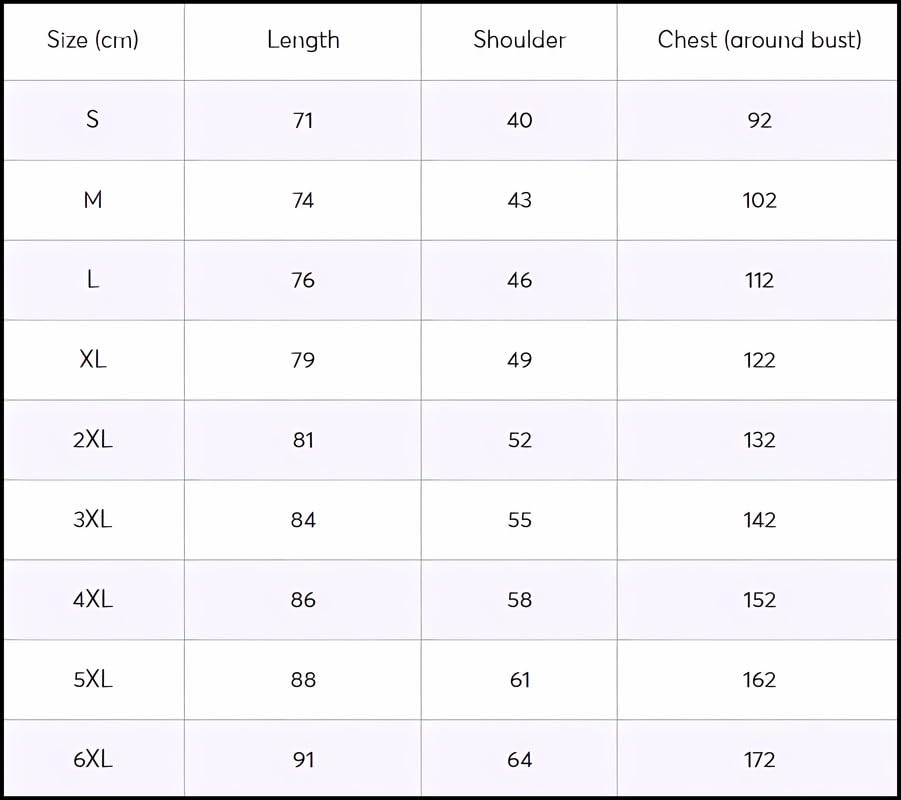Click the XL size row label
The width and height of the screenshot is (901, 800).
point(93,360)
